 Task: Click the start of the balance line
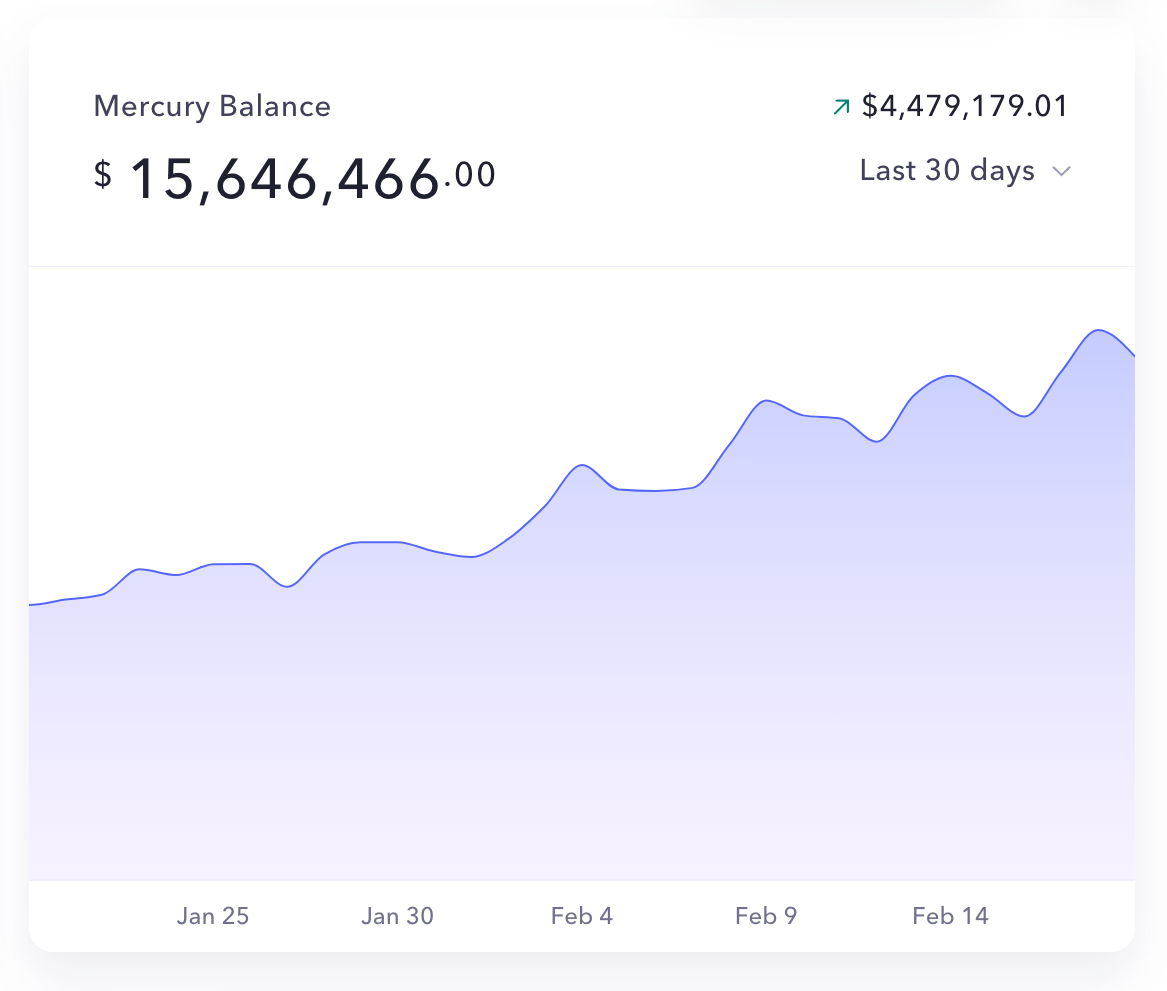(33, 603)
